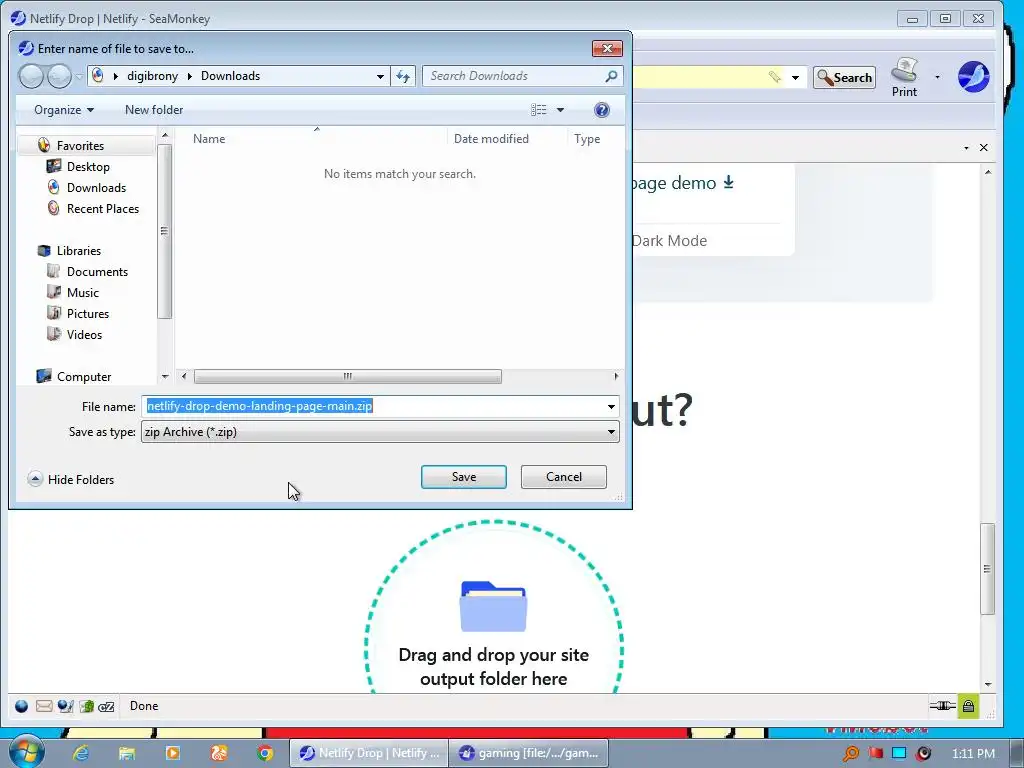Sort files by Date modified column

click(x=491, y=138)
